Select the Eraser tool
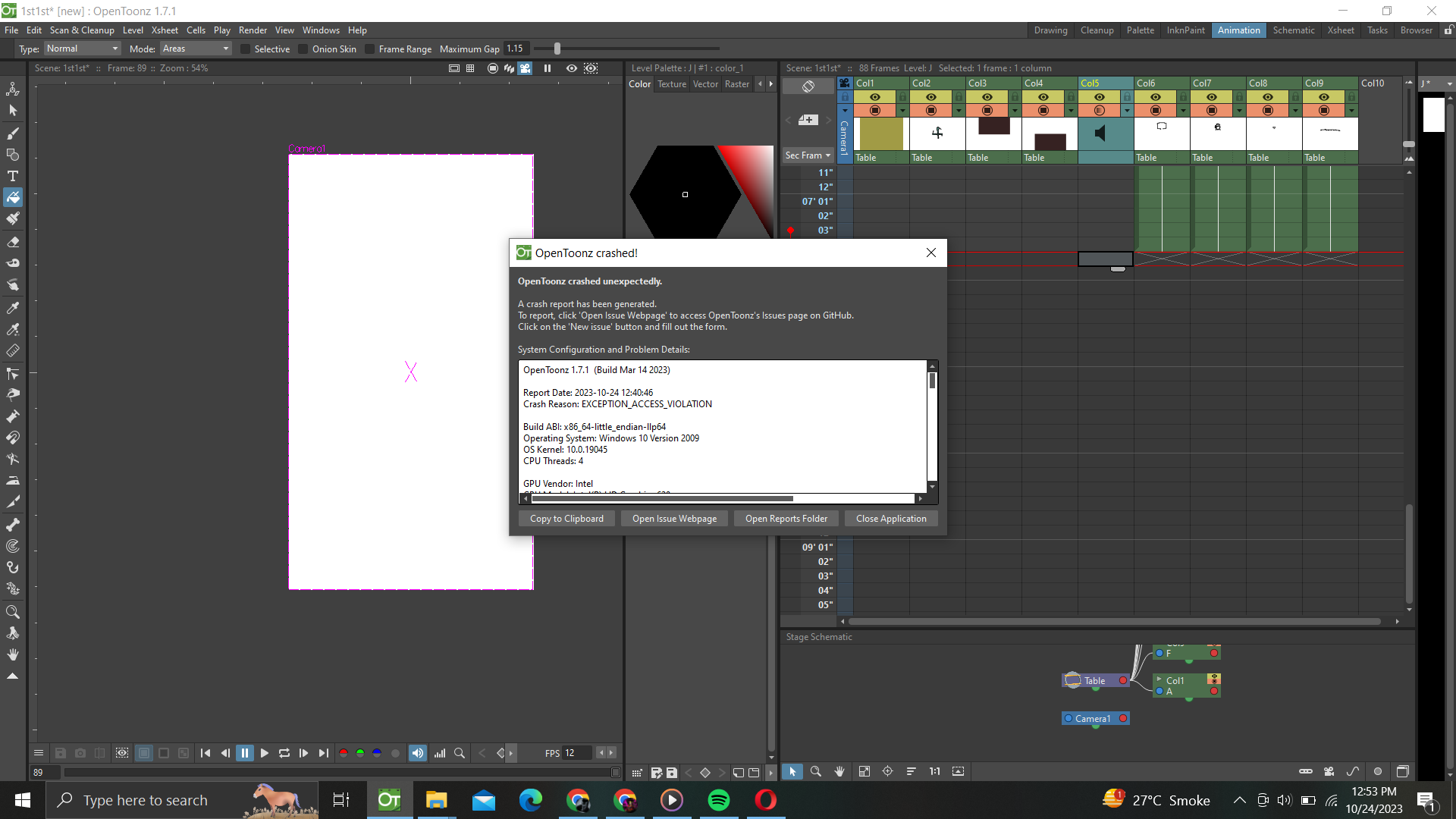This screenshot has height=819, width=1456. click(13, 242)
